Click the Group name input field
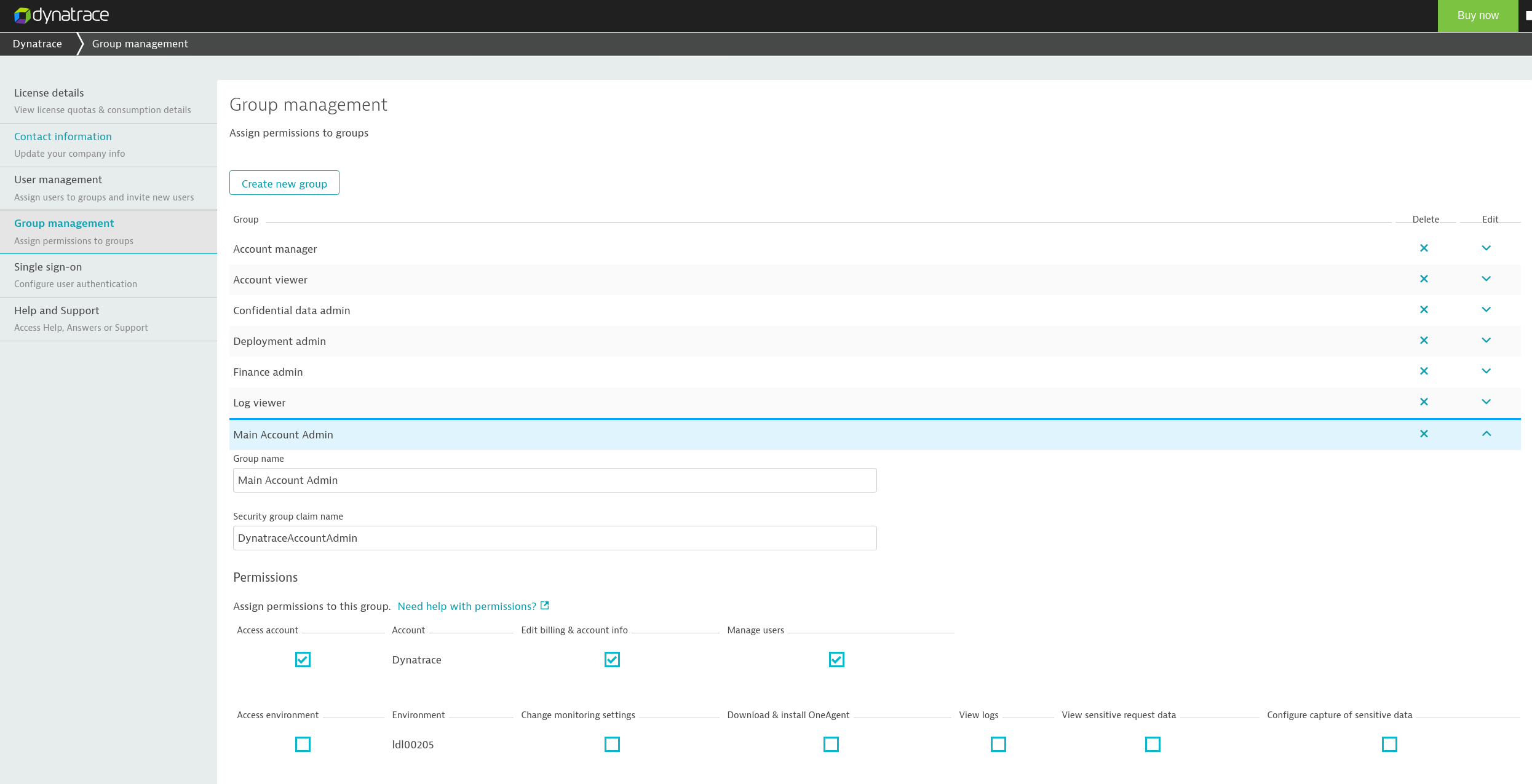Screen dimensions: 1532x784 tap(553, 480)
